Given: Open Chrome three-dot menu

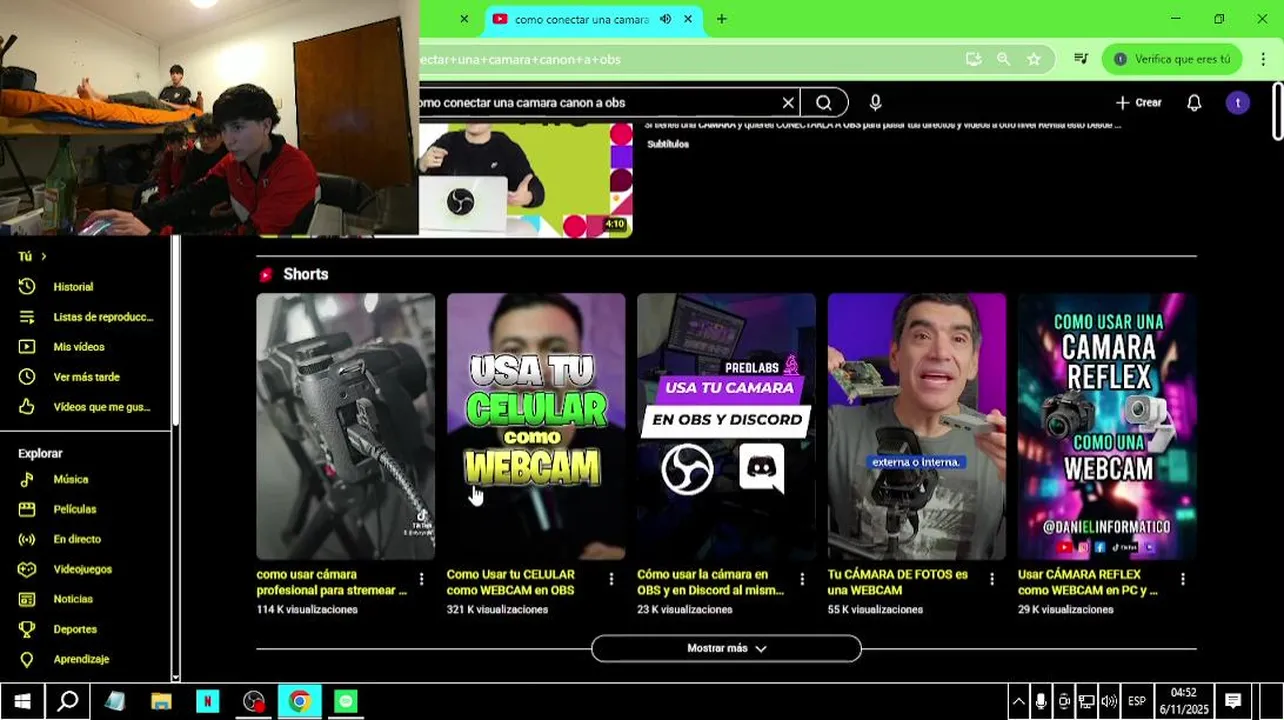Looking at the screenshot, I should 1264,59.
